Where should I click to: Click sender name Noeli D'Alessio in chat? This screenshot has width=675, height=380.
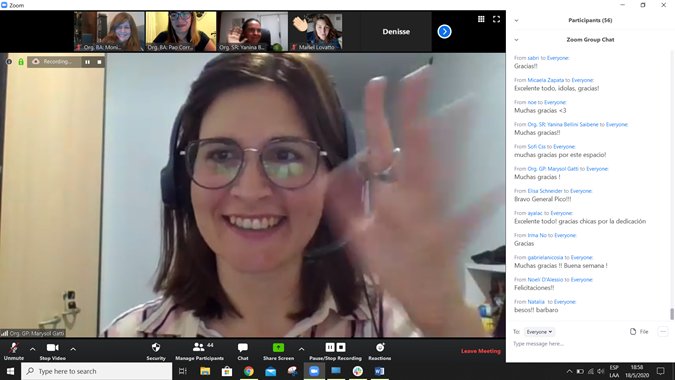point(545,280)
